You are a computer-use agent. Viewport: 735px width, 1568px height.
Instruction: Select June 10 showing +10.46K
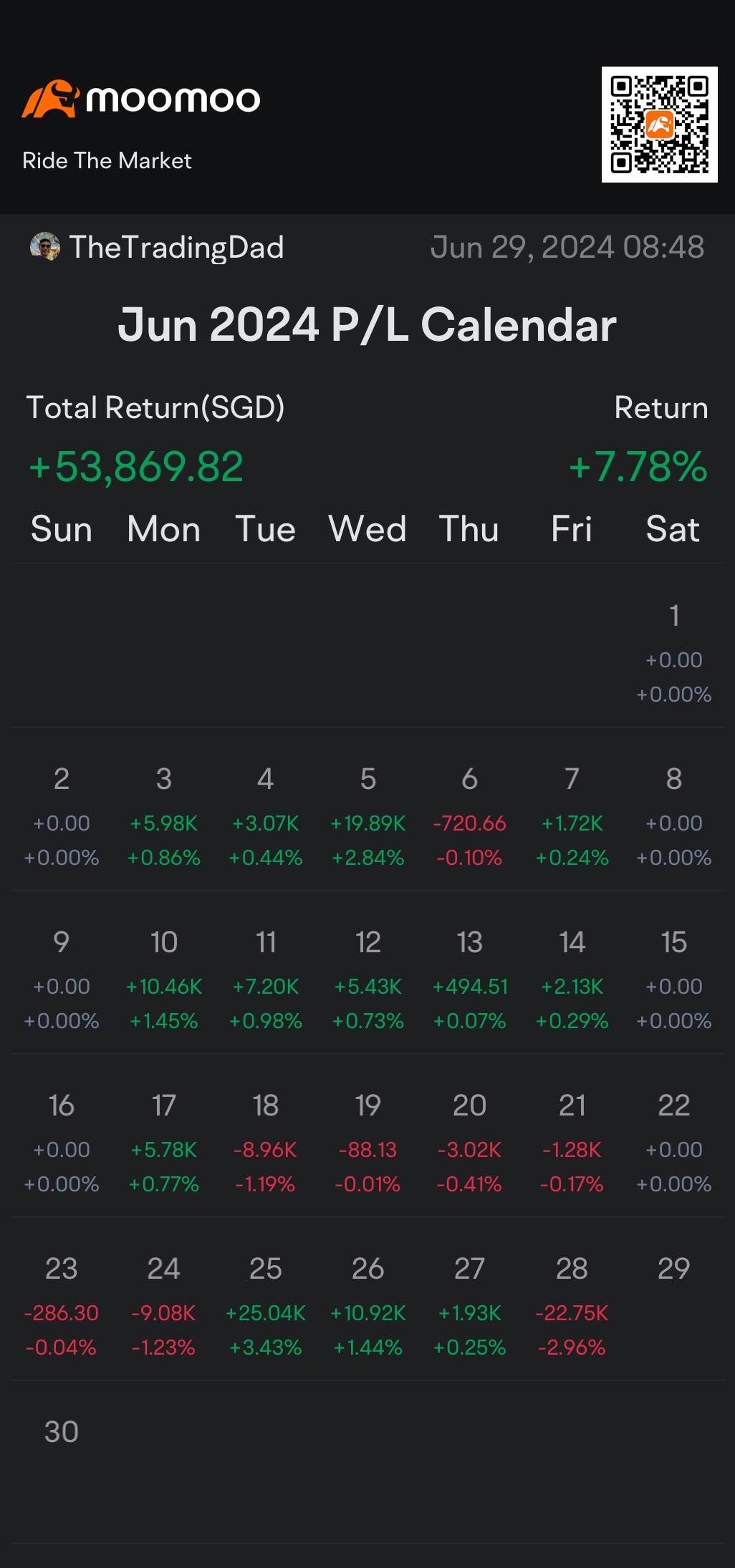click(x=164, y=980)
